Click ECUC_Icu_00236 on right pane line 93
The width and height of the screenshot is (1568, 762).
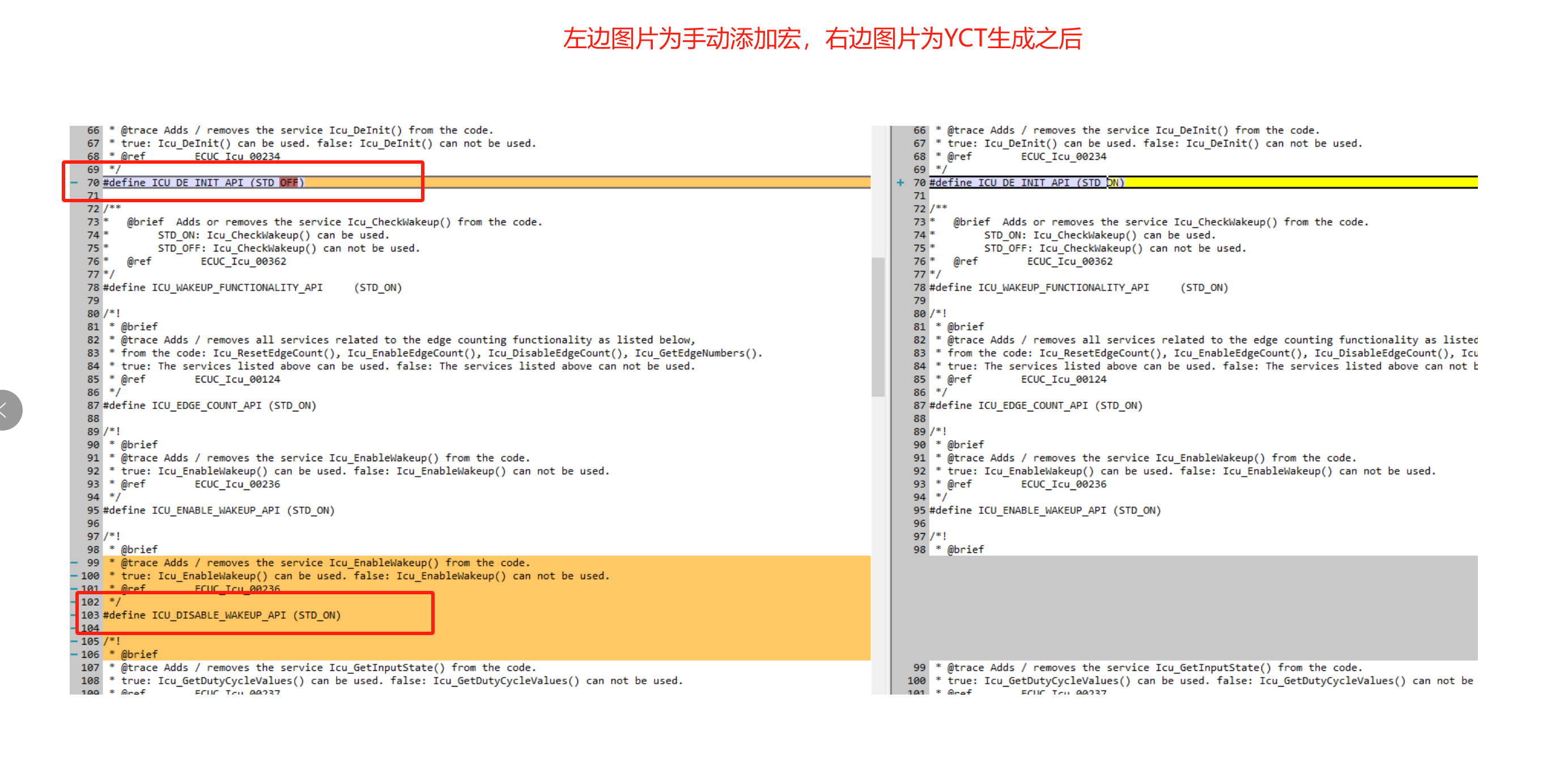[x=1064, y=484]
